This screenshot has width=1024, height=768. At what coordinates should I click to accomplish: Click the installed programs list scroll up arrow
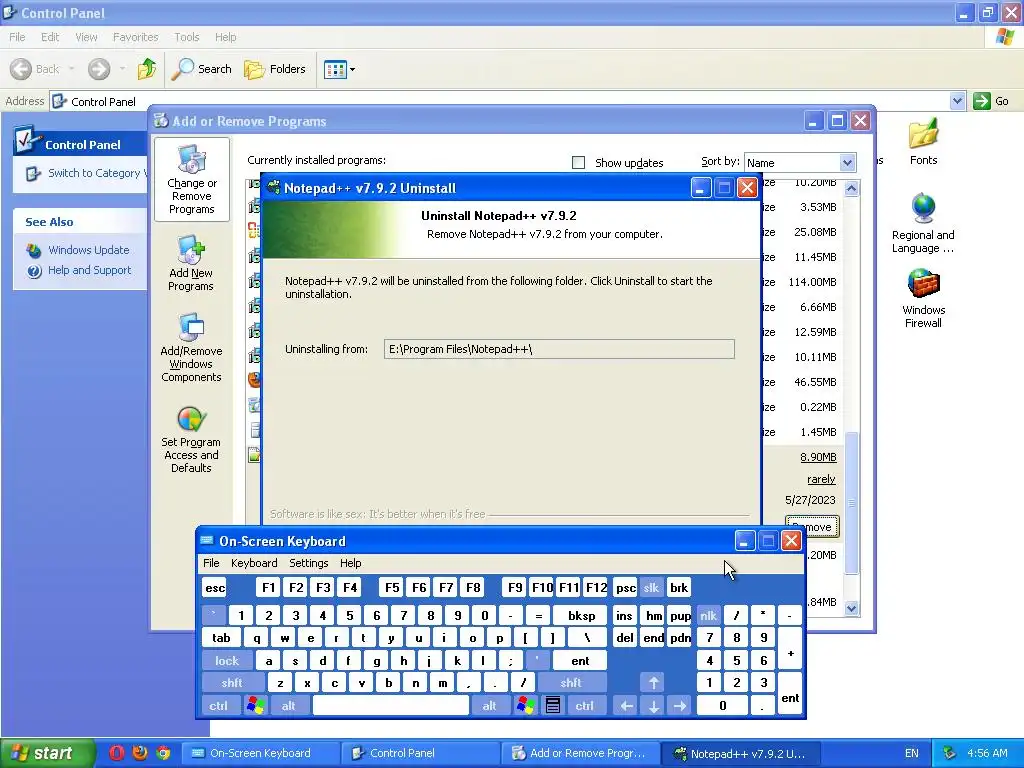coord(851,189)
